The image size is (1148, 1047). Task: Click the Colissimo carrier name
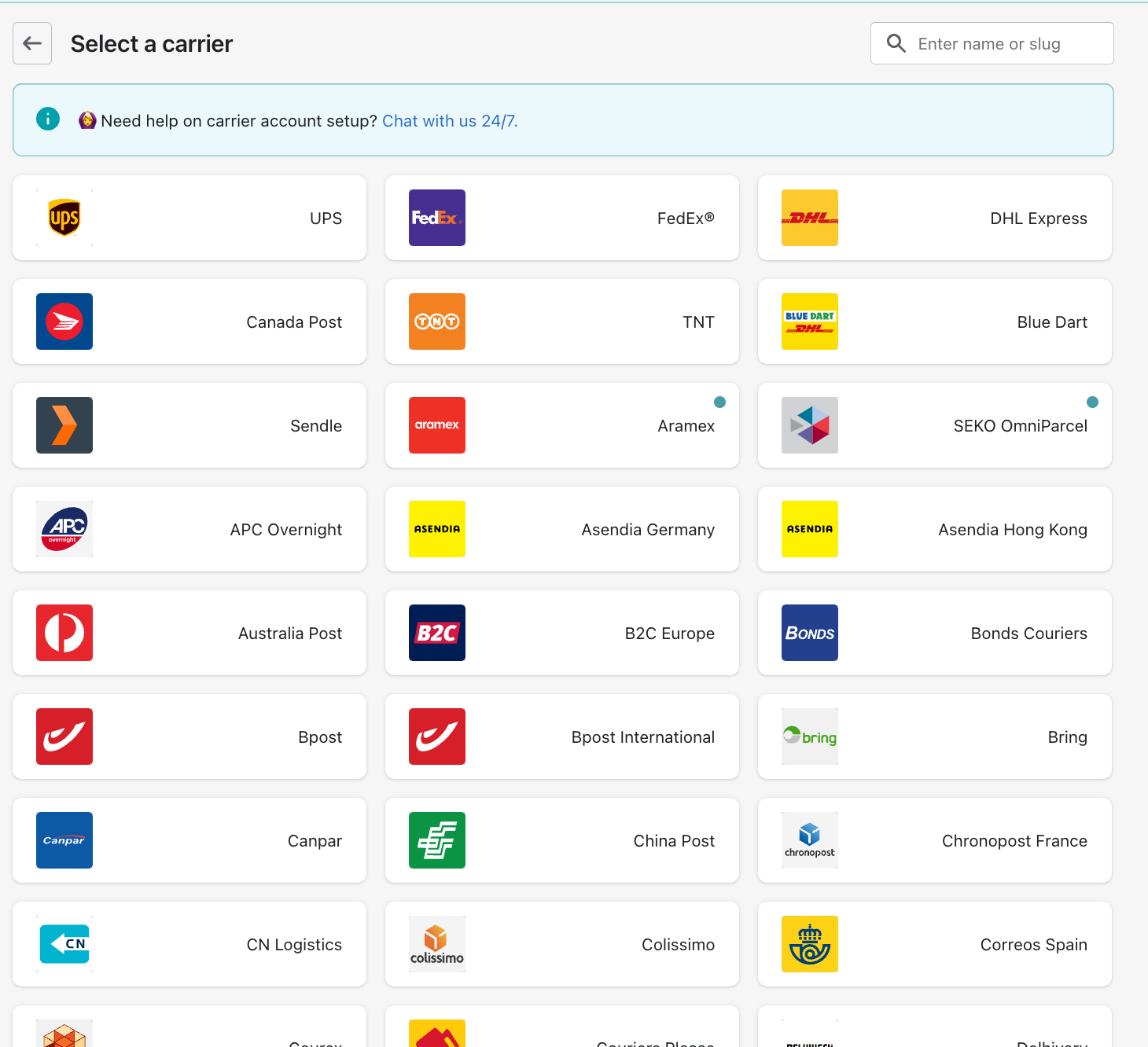[x=678, y=945]
